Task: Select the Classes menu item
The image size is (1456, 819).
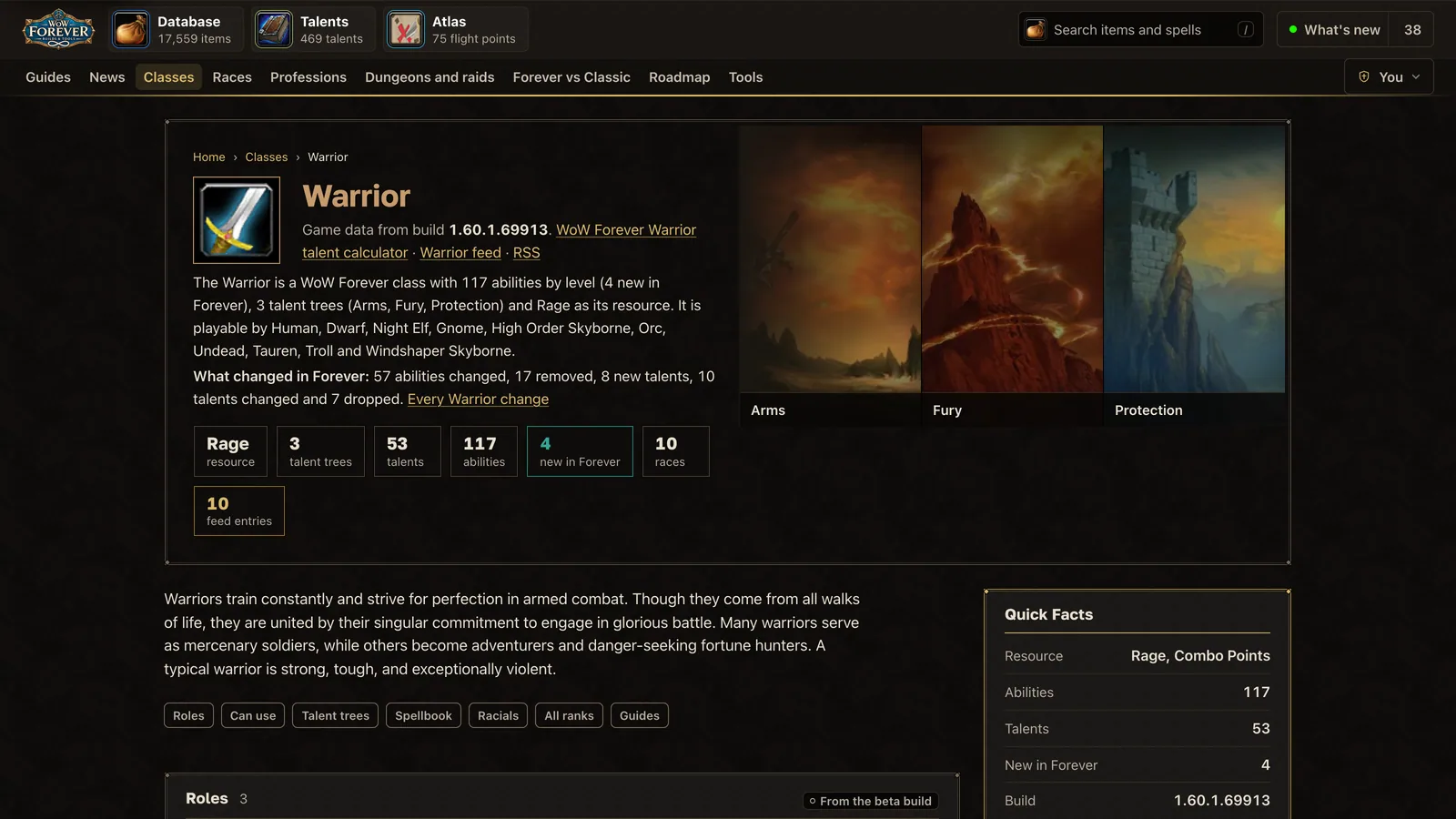Action: [x=168, y=77]
